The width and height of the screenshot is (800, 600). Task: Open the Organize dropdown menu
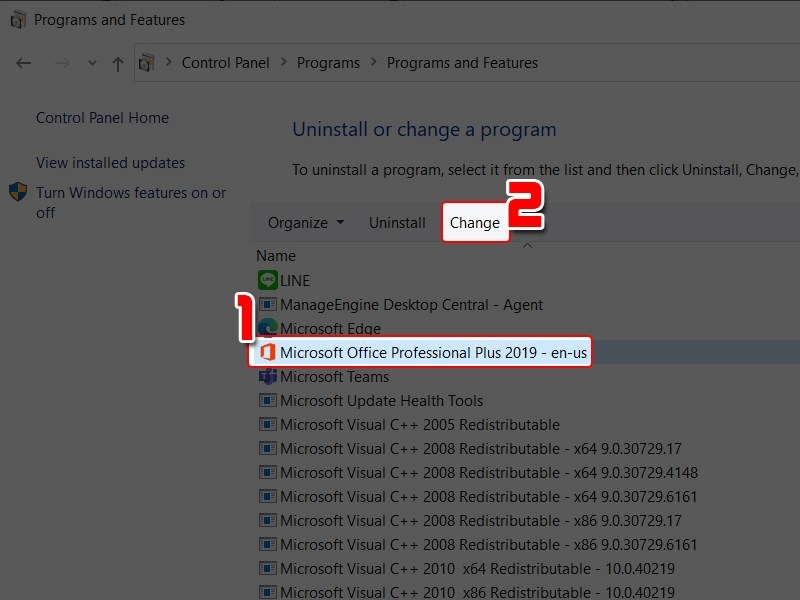[306, 223]
